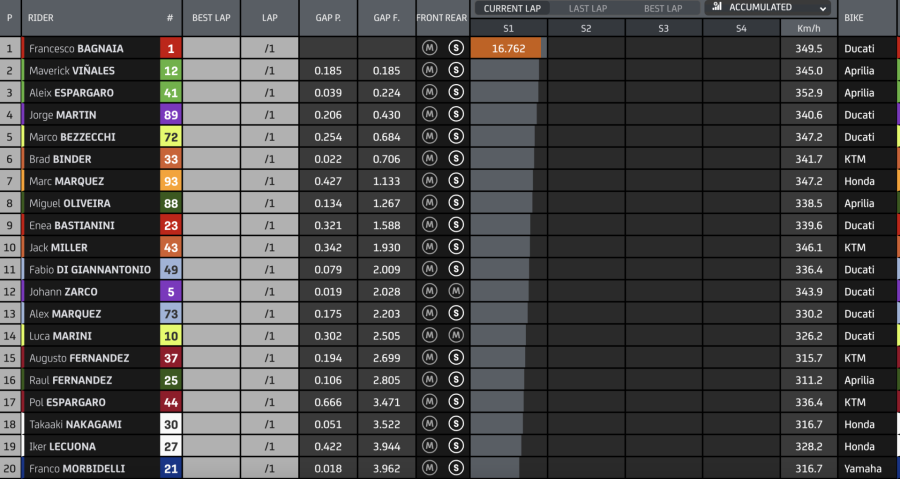Click Pol Espargaro's front tyre M icon
This screenshot has width=900, height=479.
[429, 402]
